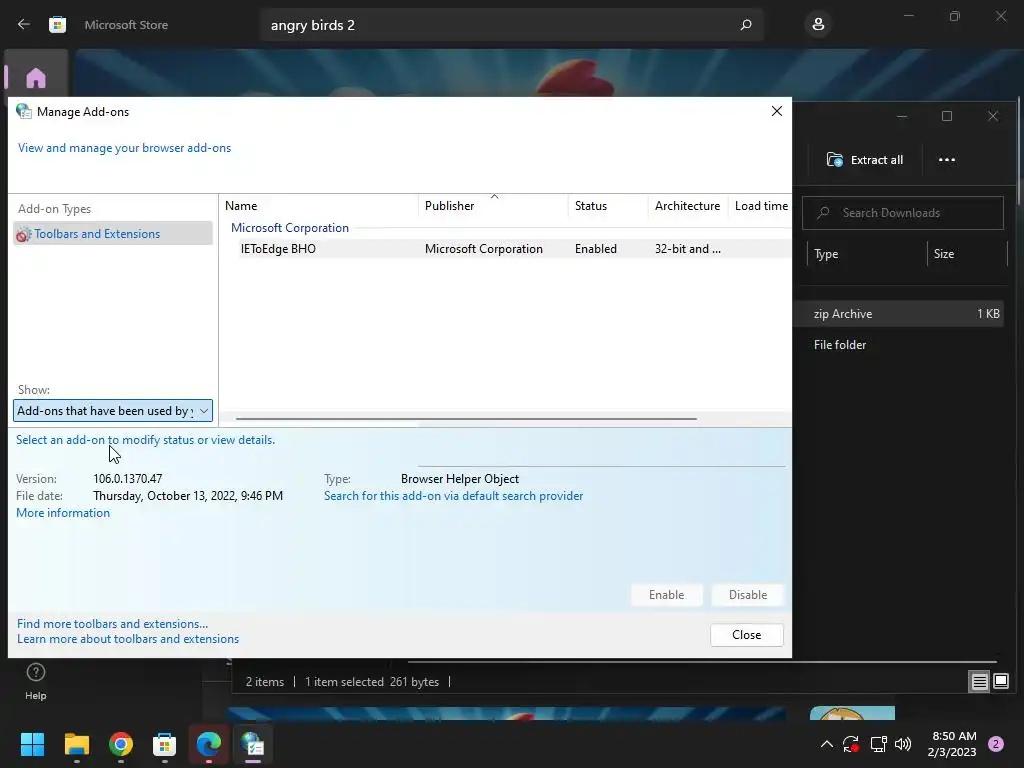1024x768 pixels.
Task: Switch File Explorer to large icons view
Action: point(1000,682)
